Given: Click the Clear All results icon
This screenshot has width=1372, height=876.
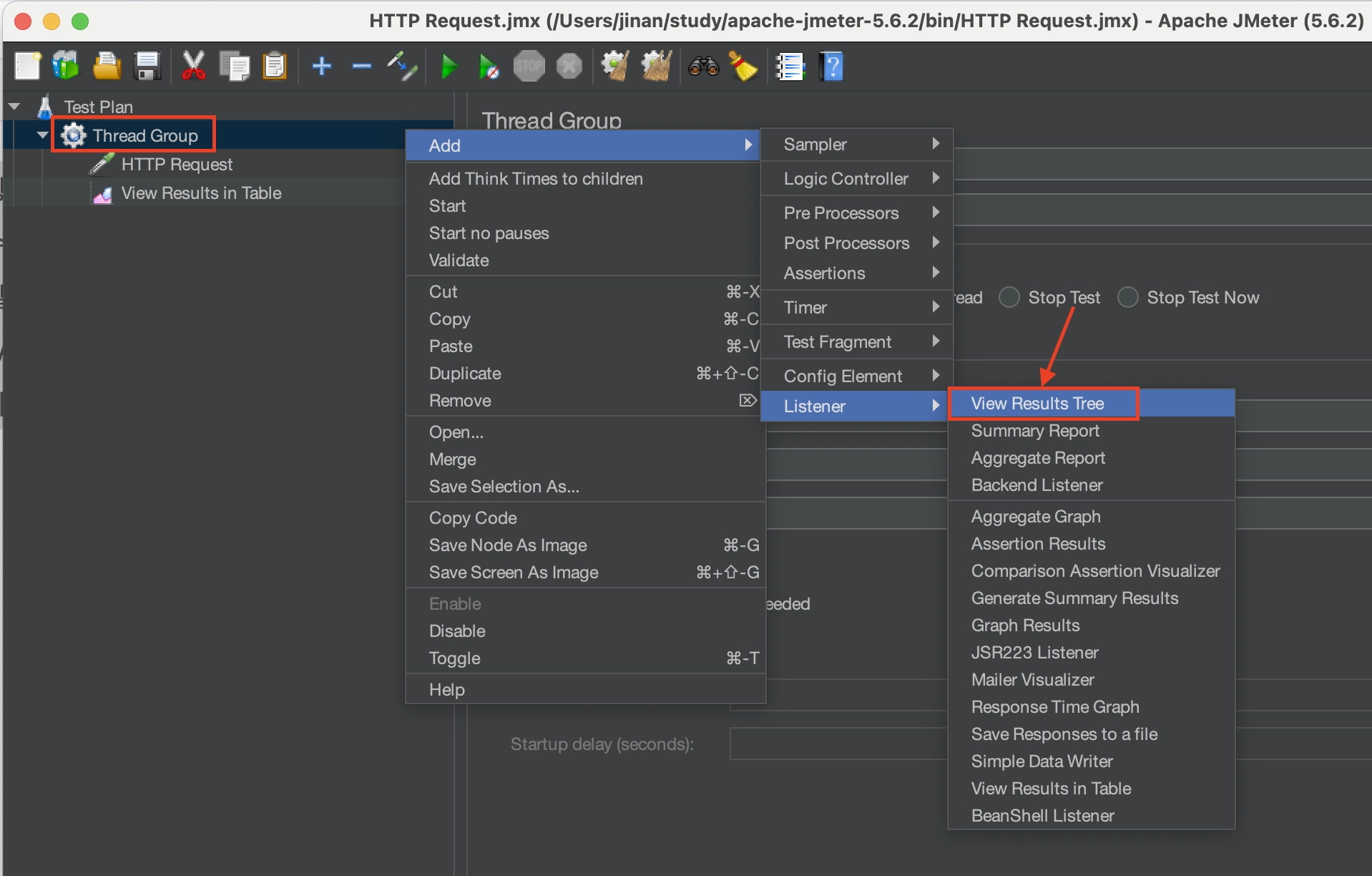Looking at the screenshot, I should [x=656, y=67].
